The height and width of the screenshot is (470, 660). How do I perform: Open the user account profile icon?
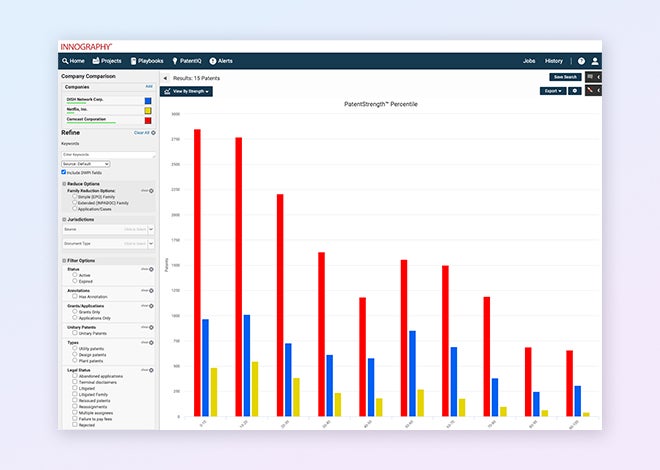click(595, 61)
